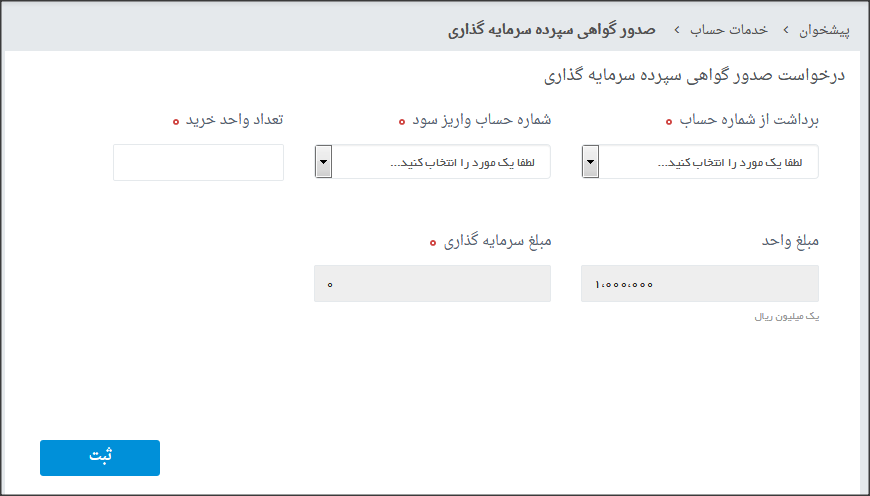Click the chevron right after پیشخوان
The height and width of the screenshot is (496, 870).
(x=785, y=30)
